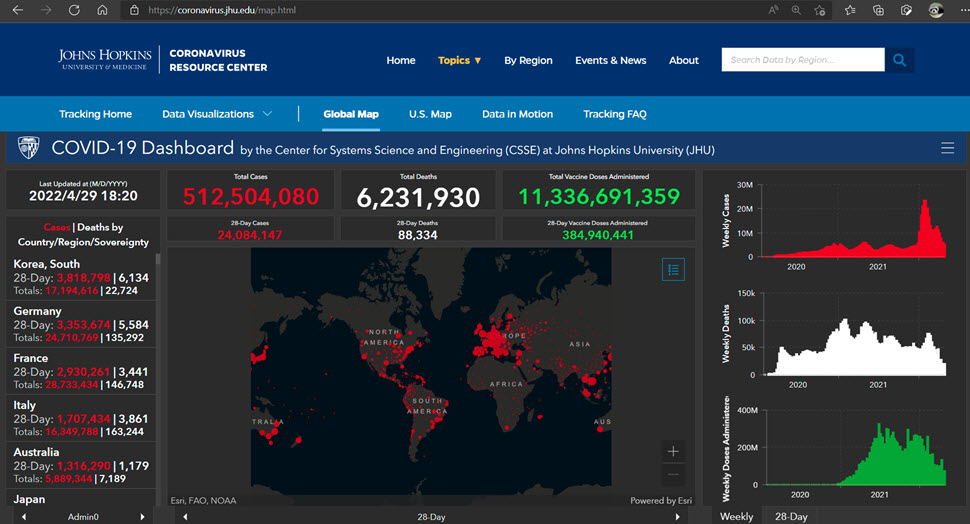Viewport: 970px width, 524px height.
Task: Open browser settings and more menu
Action: (963, 10)
